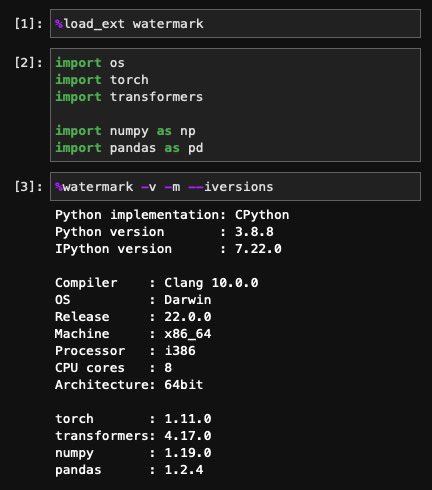Click the line 'import transformers'

(x=129, y=97)
